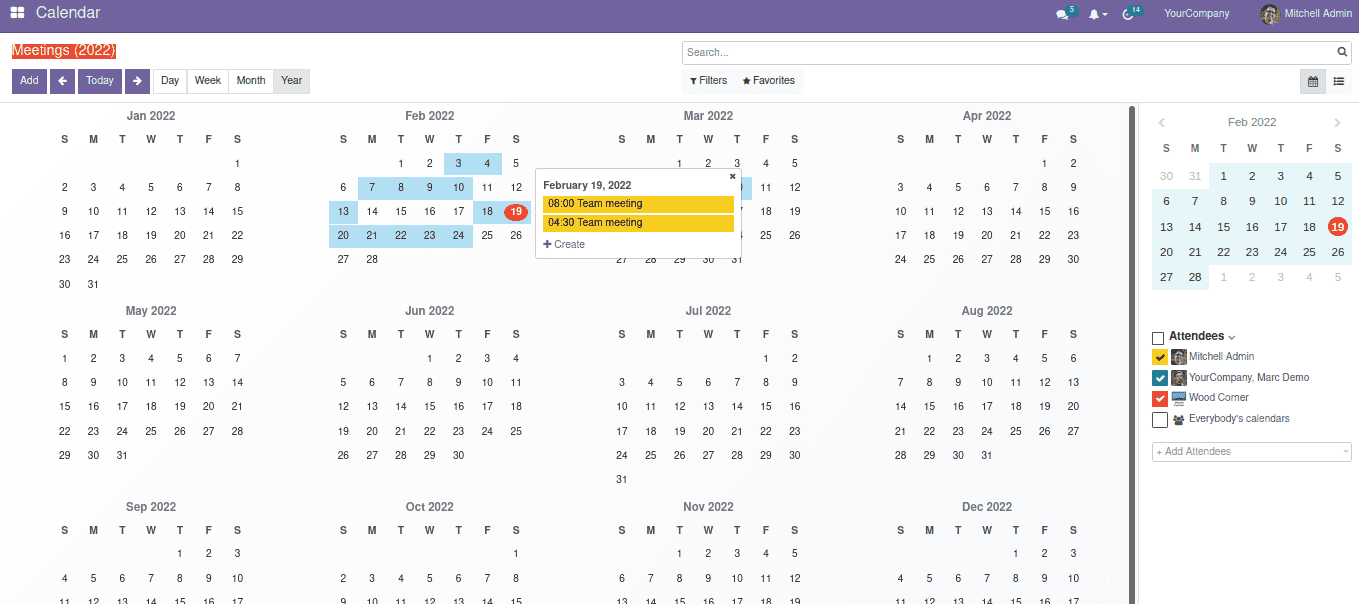Open the apps grid menu icon
Viewport: 1359px width, 604px height.
tap(17, 13)
